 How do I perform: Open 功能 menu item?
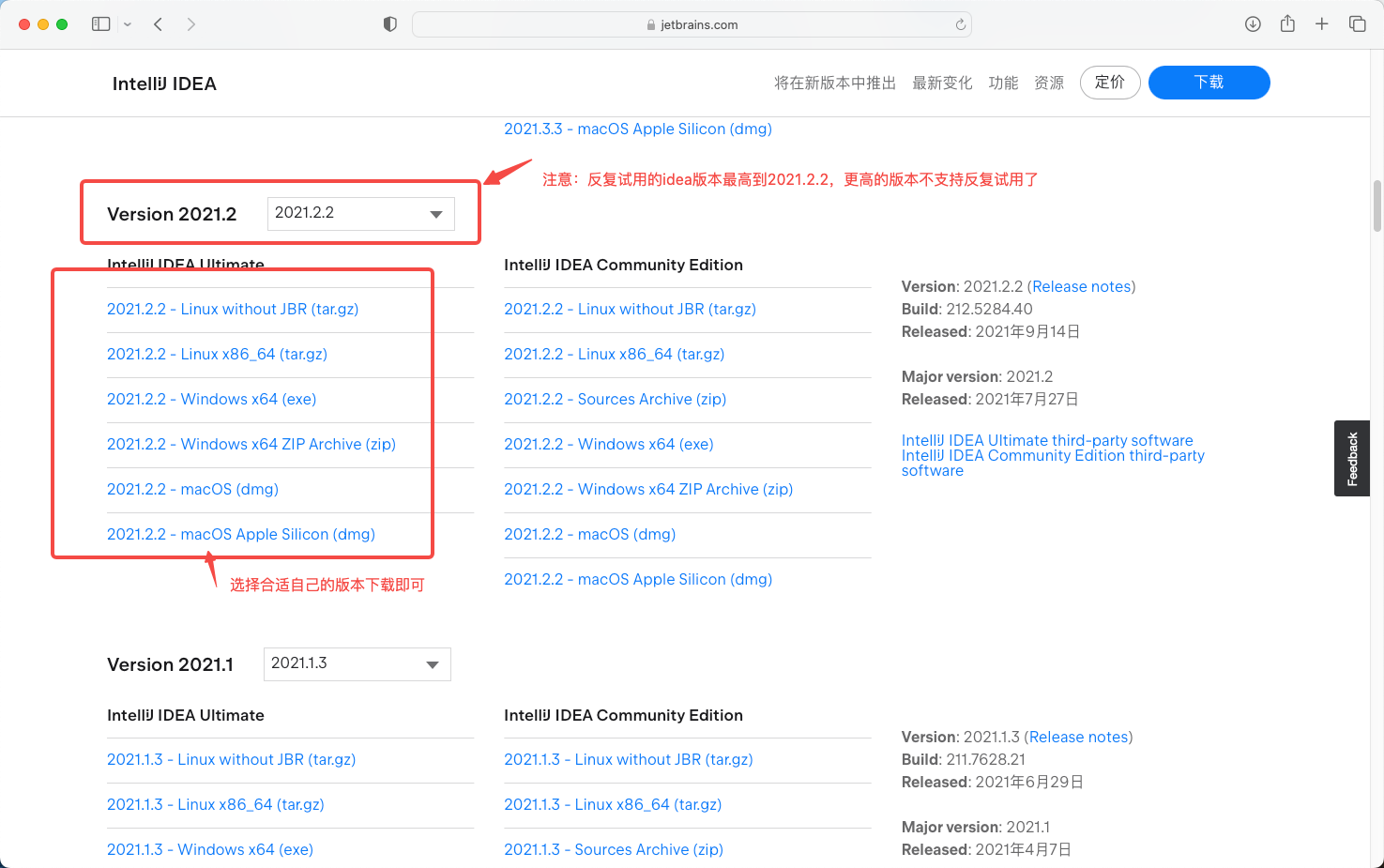tap(1003, 83)
